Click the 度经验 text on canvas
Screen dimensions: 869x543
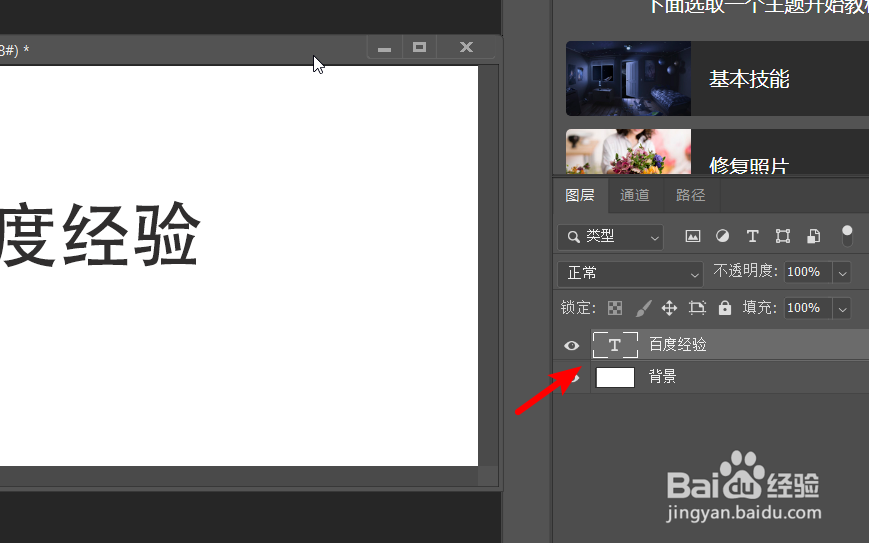(100, 235)
